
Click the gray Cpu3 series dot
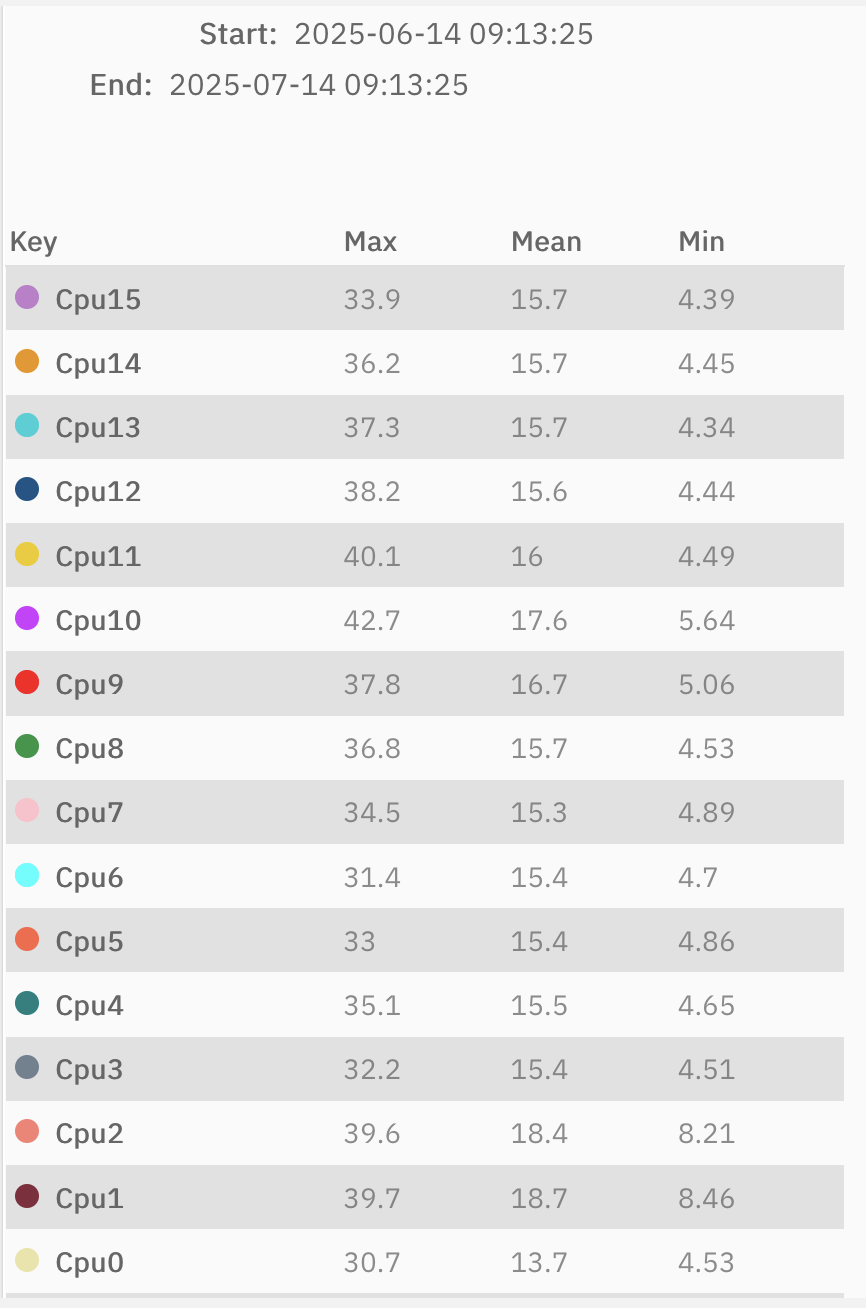(27, 1068)
